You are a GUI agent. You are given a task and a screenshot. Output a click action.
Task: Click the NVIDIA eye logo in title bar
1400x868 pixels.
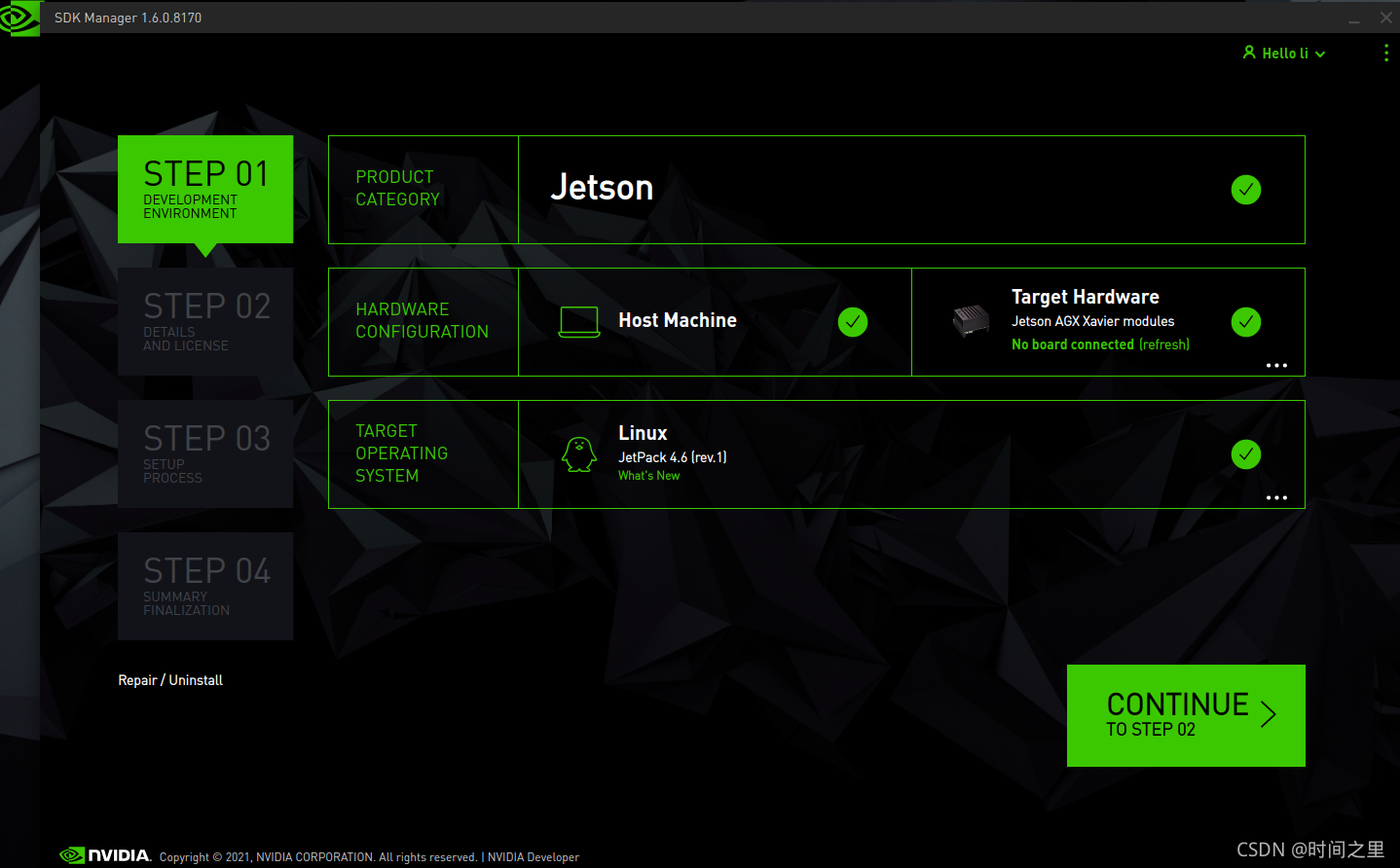tap(19, 18)
